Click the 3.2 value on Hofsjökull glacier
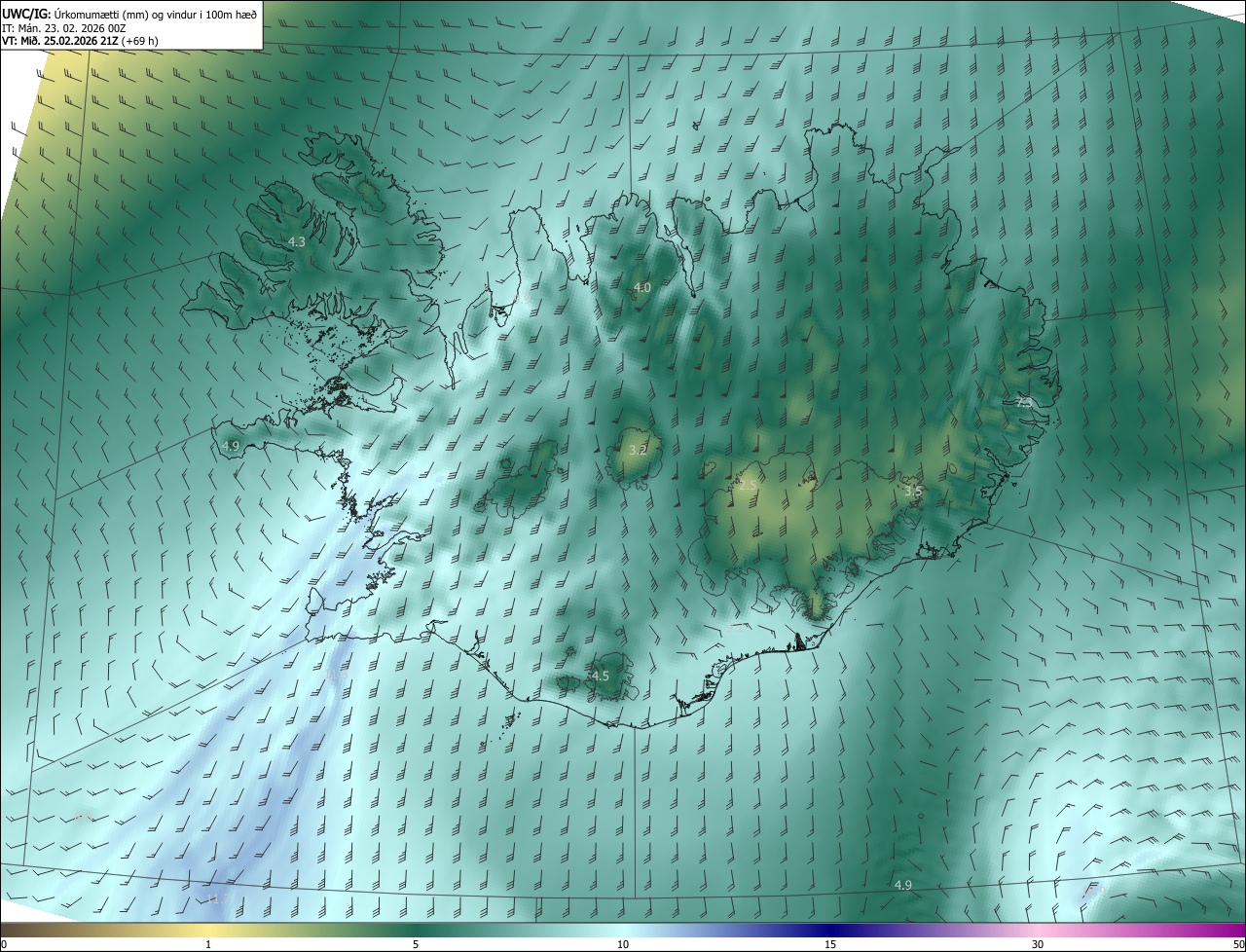The image size is (1246, 952). [x=638, y=450]
